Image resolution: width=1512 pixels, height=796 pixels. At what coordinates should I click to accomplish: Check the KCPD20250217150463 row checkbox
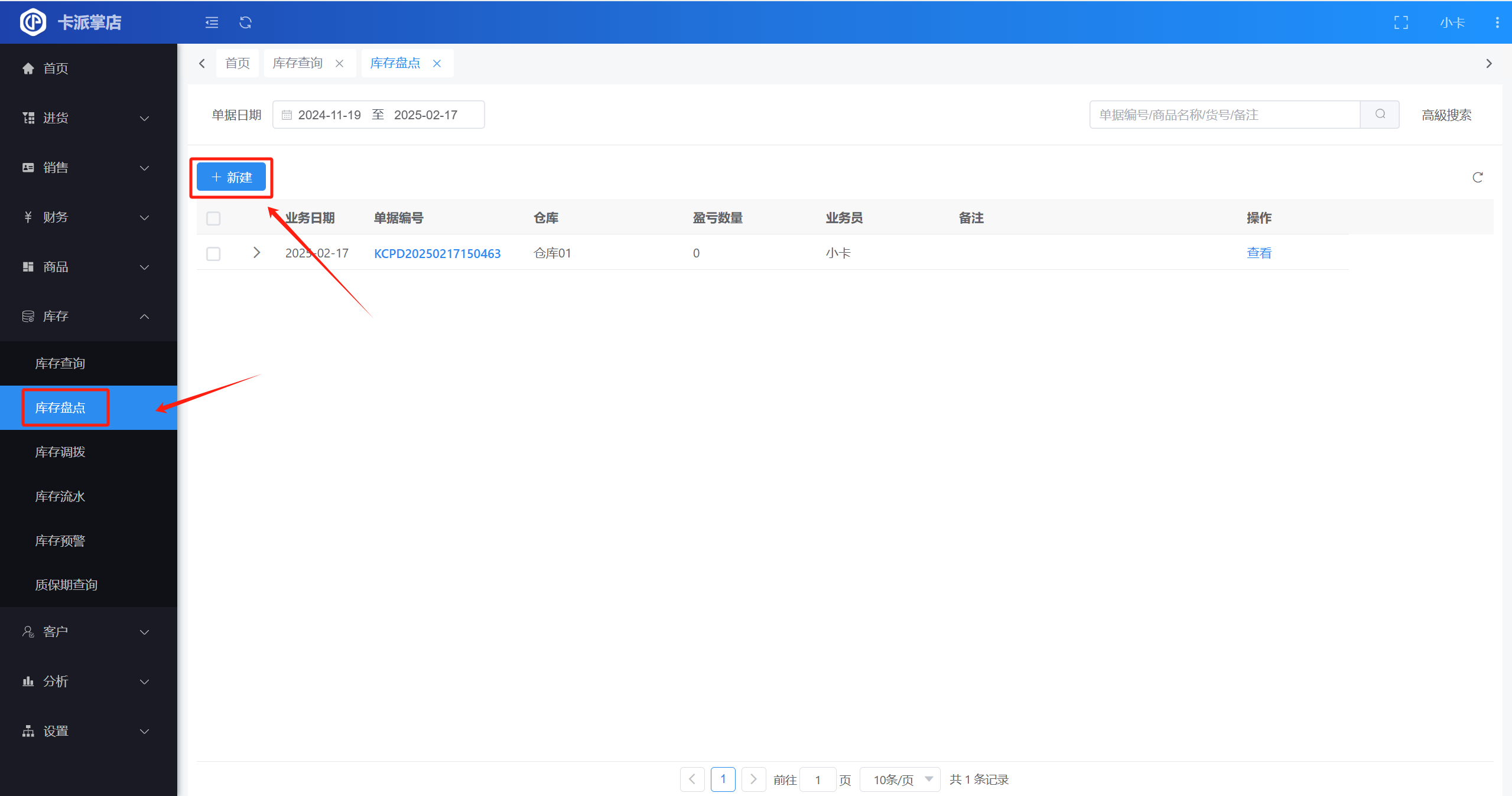pos(213,254)
